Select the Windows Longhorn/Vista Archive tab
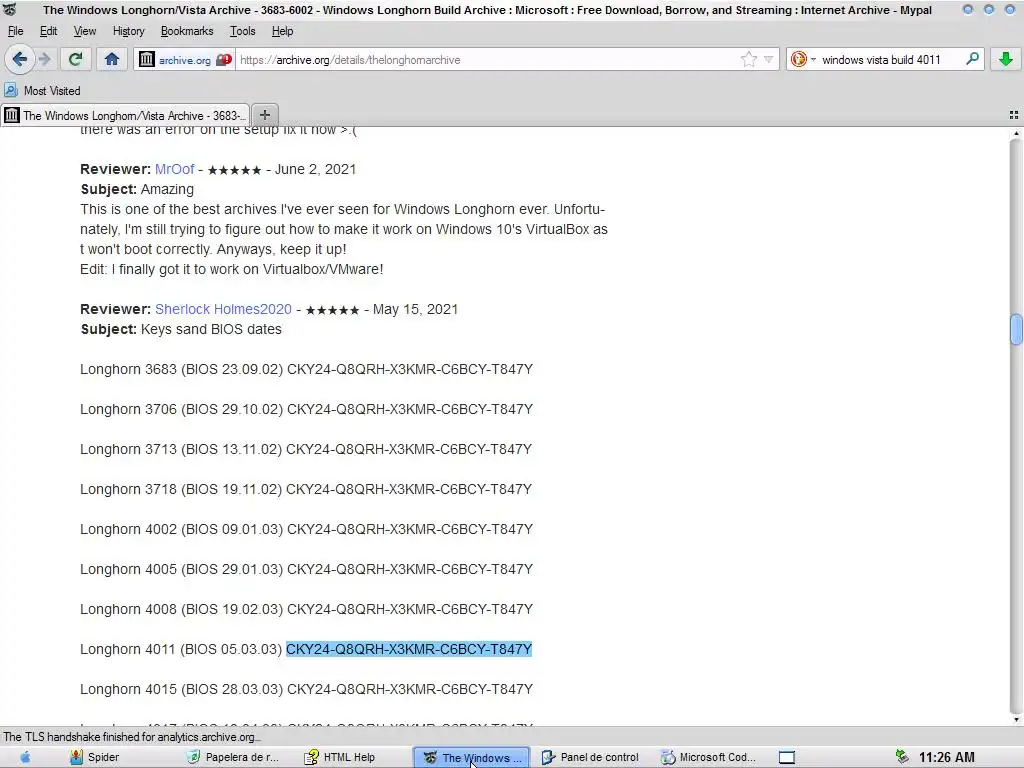This screenshot has width=1024, height=768. 125,116
